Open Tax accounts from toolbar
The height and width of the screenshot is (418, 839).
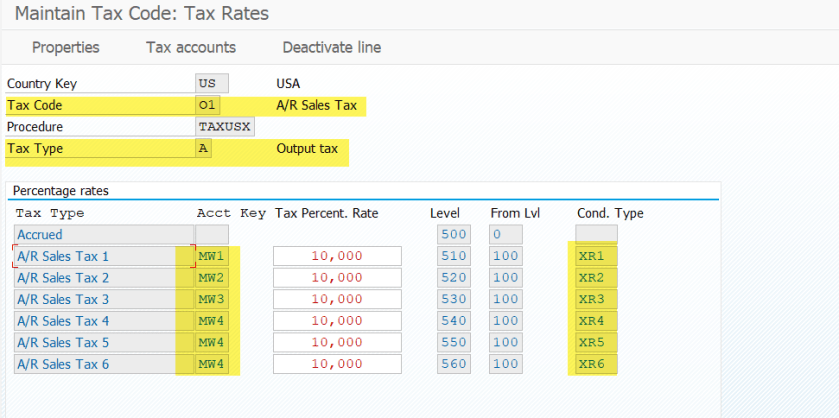tap(191, 47)
